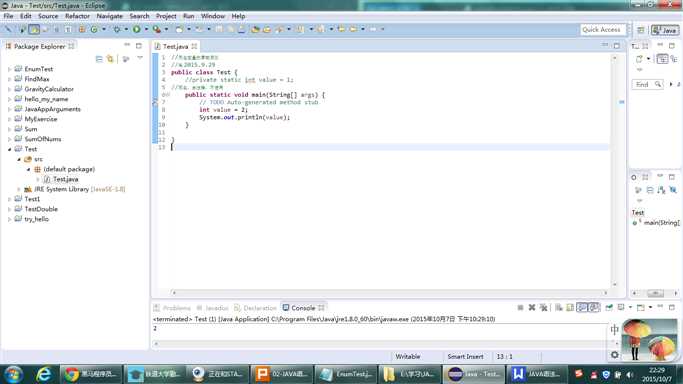The height and width of the screenshot is (384, 683).
Task: Open Package Explorer view menu triangle
Action: [140, 58]
